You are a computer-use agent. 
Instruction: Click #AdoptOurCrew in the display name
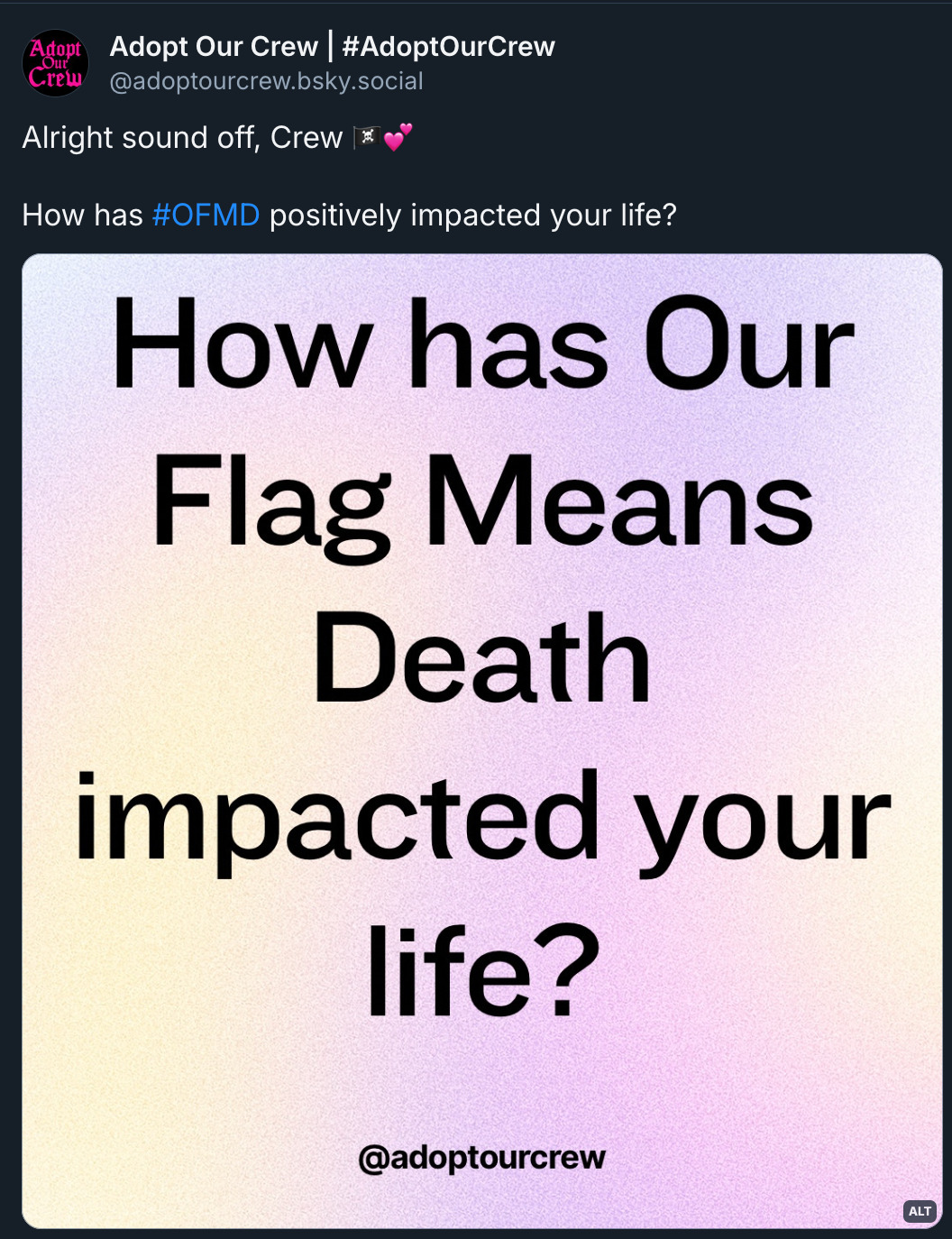(448, 46)
